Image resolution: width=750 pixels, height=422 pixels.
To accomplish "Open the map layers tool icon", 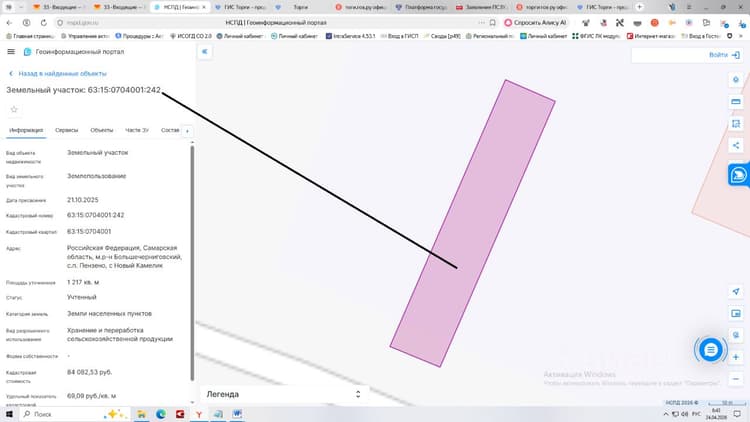I will click(736, 80).
